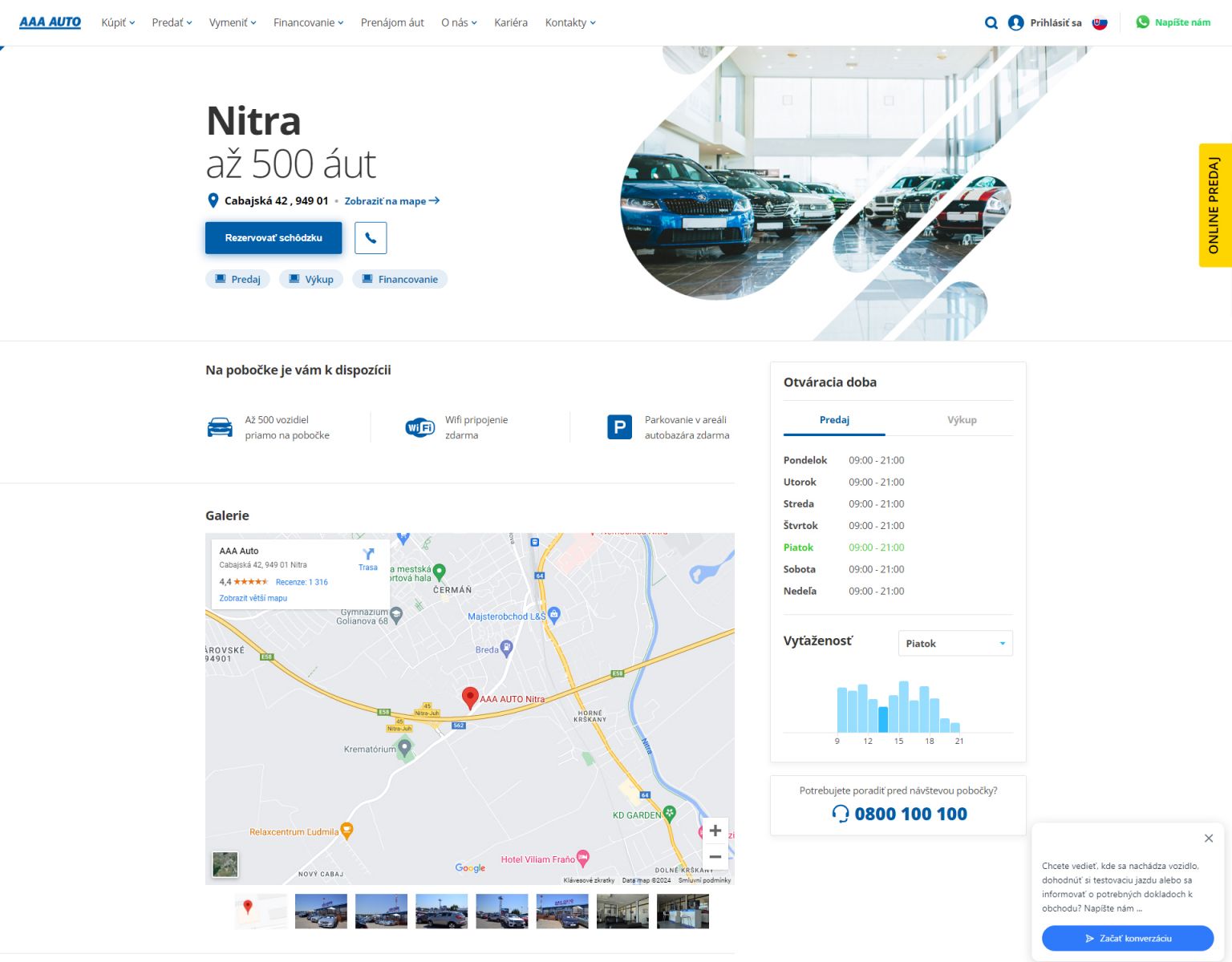The image size is (1232, 962).
Task: Open the Piatok day dropdown for Vyťaženosť
Action: click(x=954, y=644)
